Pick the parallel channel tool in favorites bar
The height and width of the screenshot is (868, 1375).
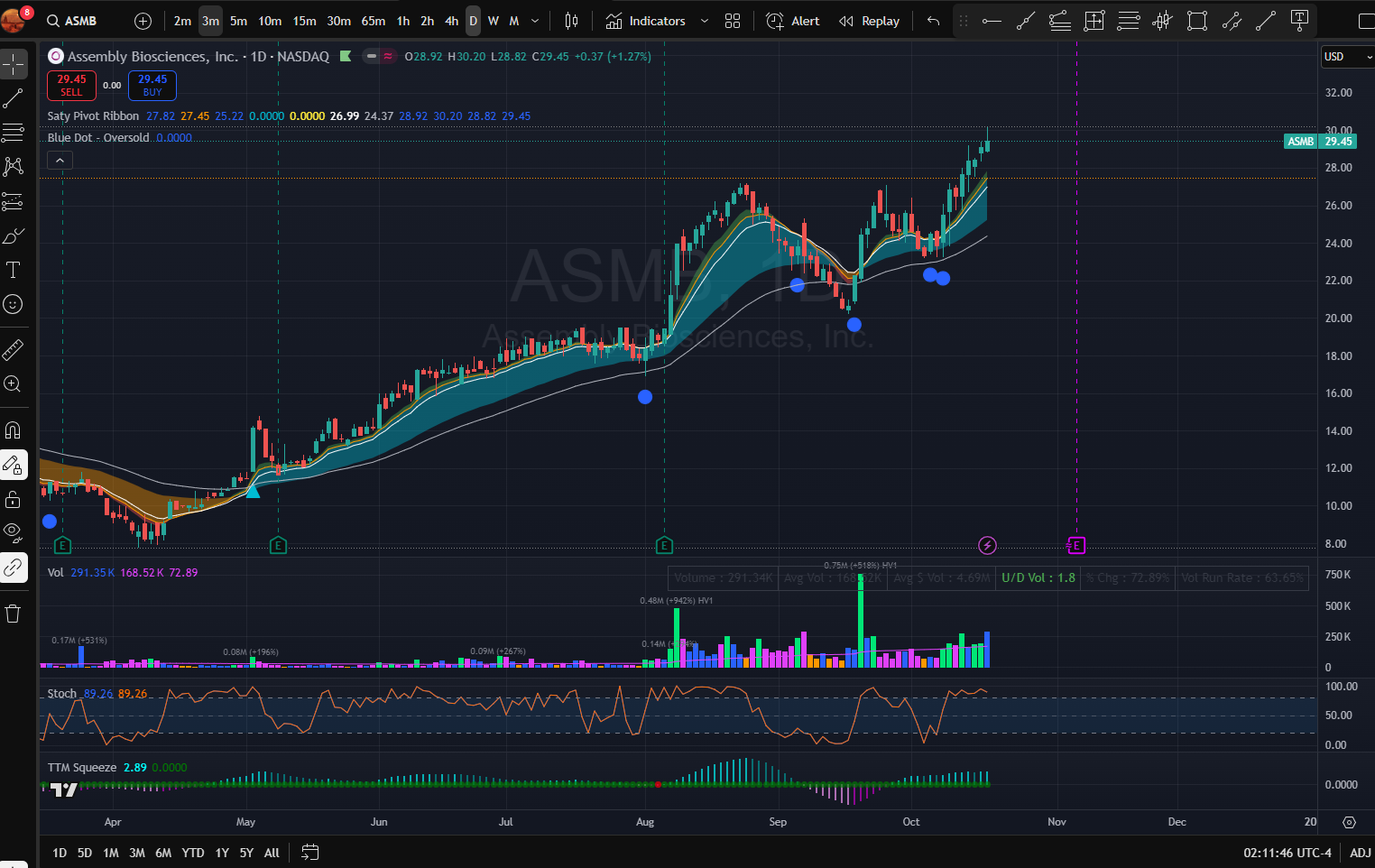pos(1232,21)
